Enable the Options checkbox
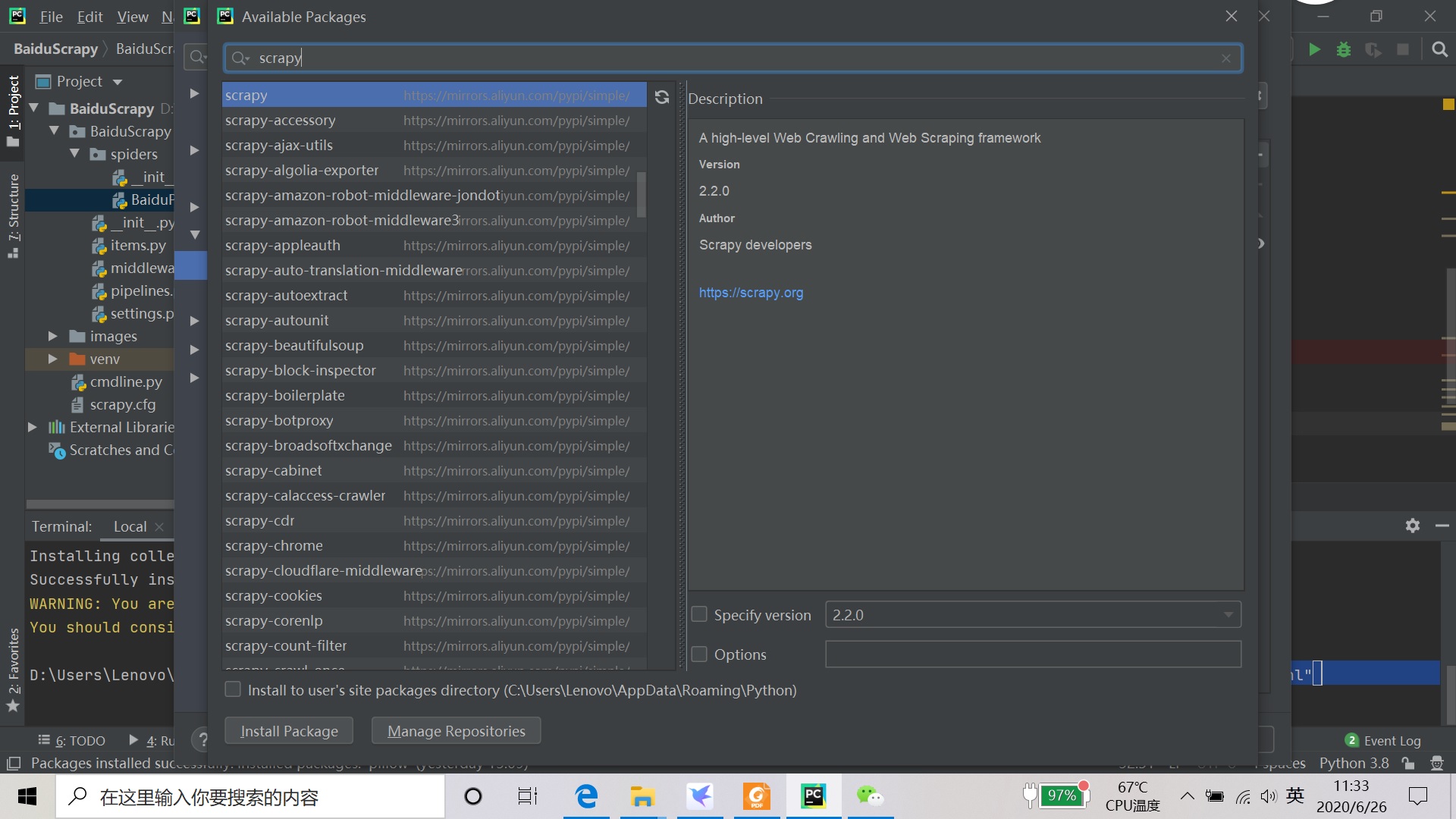 coord(699,654)
